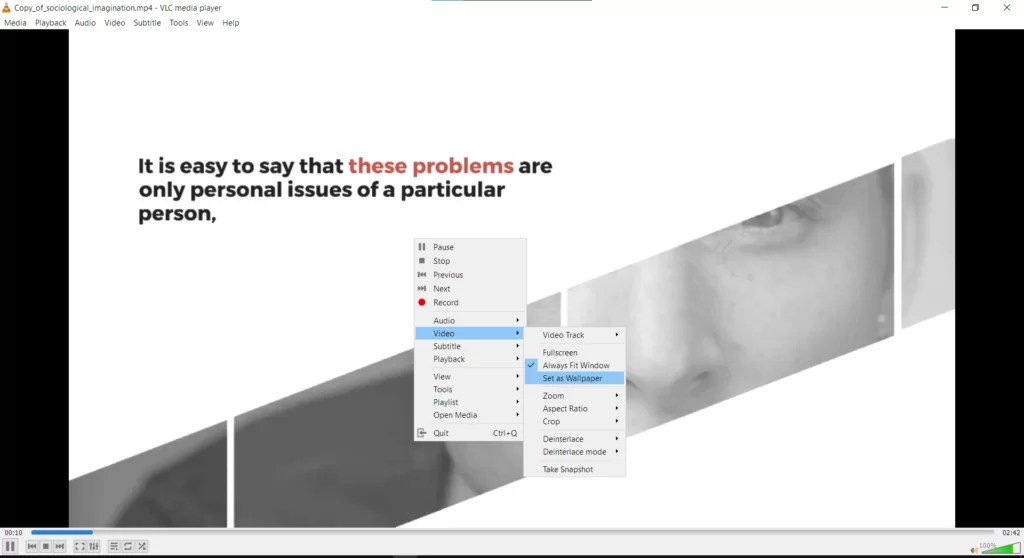Image resolution: width=1024 pixels, height=558 pixels.
Task: Click the Previous icon in context menu
Action: (422, 274)
